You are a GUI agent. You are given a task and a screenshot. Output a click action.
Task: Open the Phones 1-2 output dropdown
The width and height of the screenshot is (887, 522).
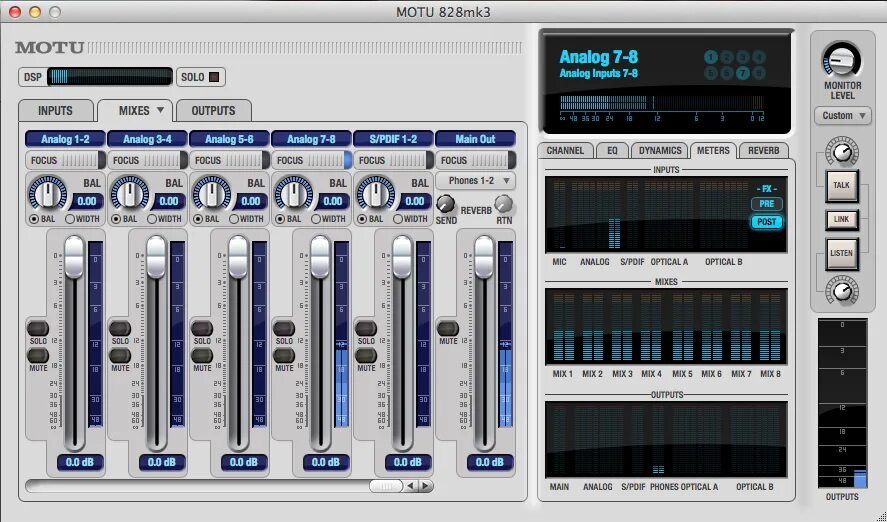tap(476, 181)
